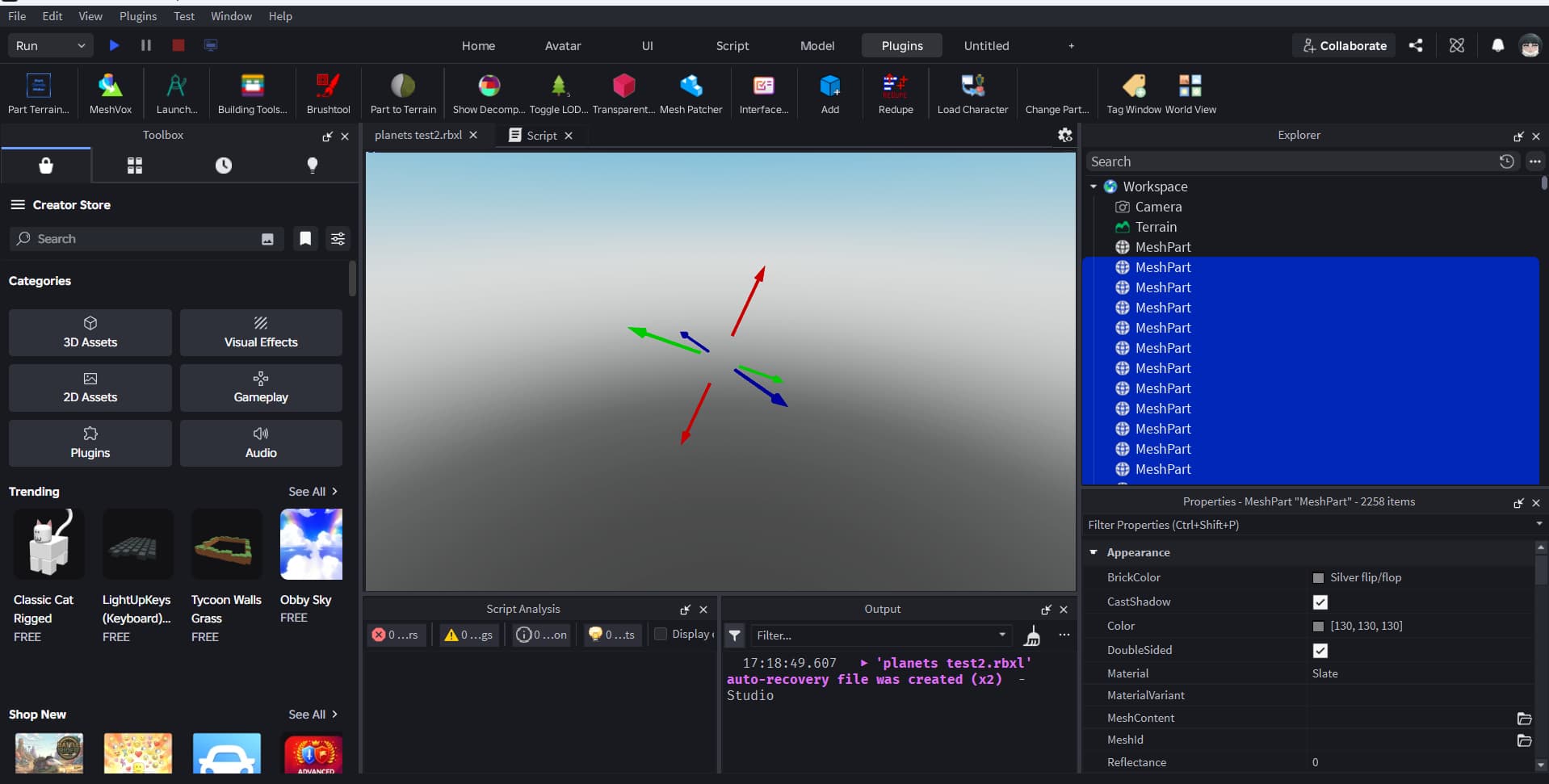
Task: Click the share icon beside Collaborate
Action: 1416,45
